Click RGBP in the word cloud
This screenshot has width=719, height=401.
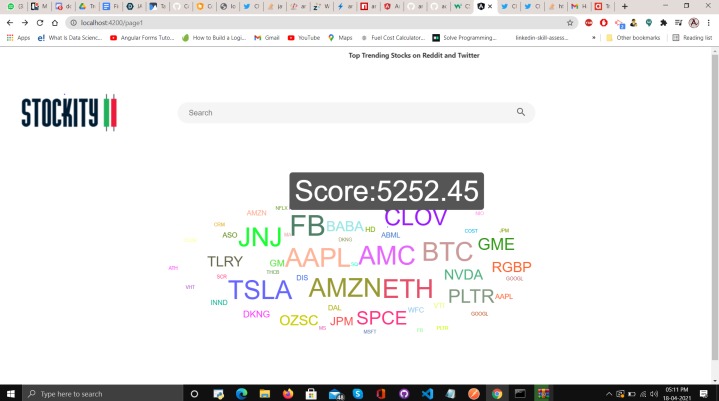tap(511, 267)
